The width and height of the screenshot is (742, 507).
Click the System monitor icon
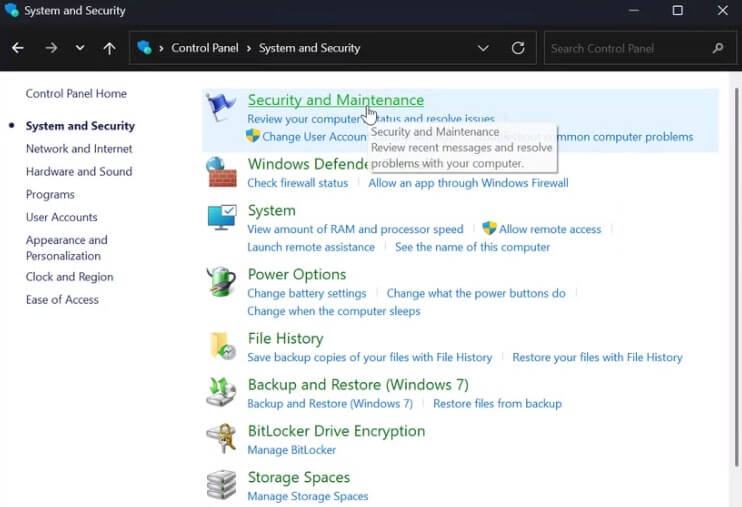click(221, 218)
